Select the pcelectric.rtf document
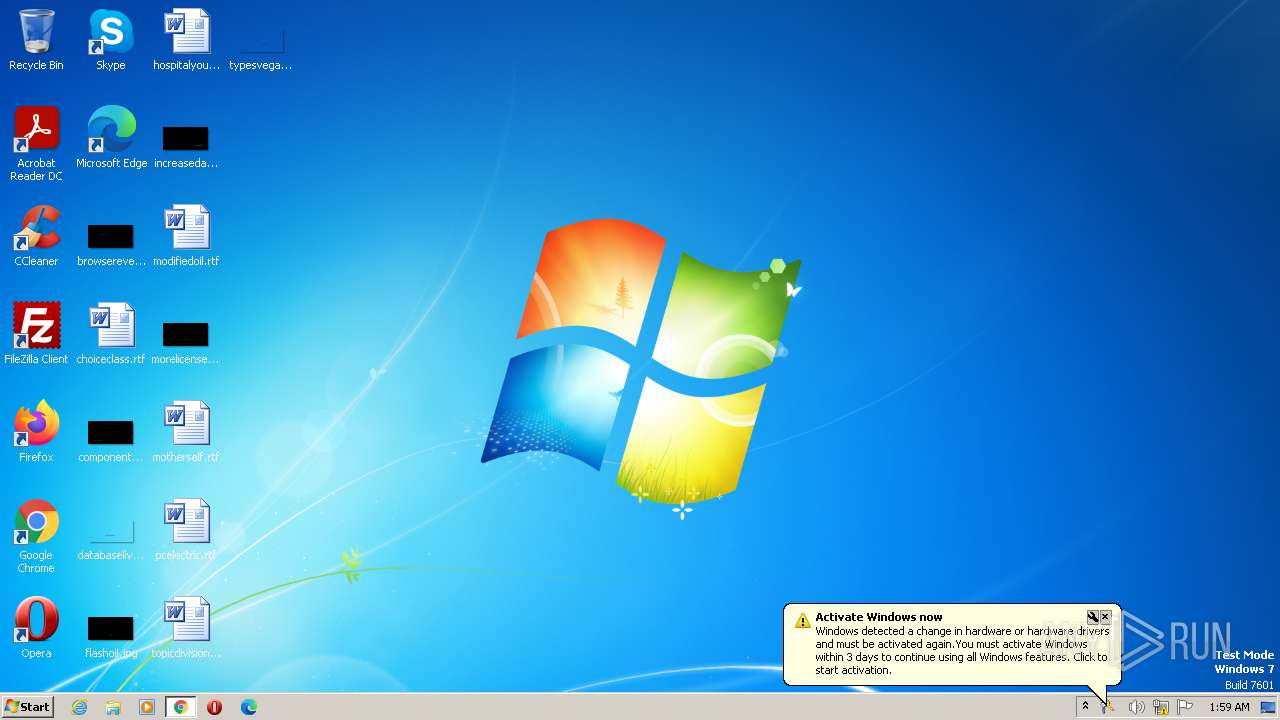 coord(186,530)
